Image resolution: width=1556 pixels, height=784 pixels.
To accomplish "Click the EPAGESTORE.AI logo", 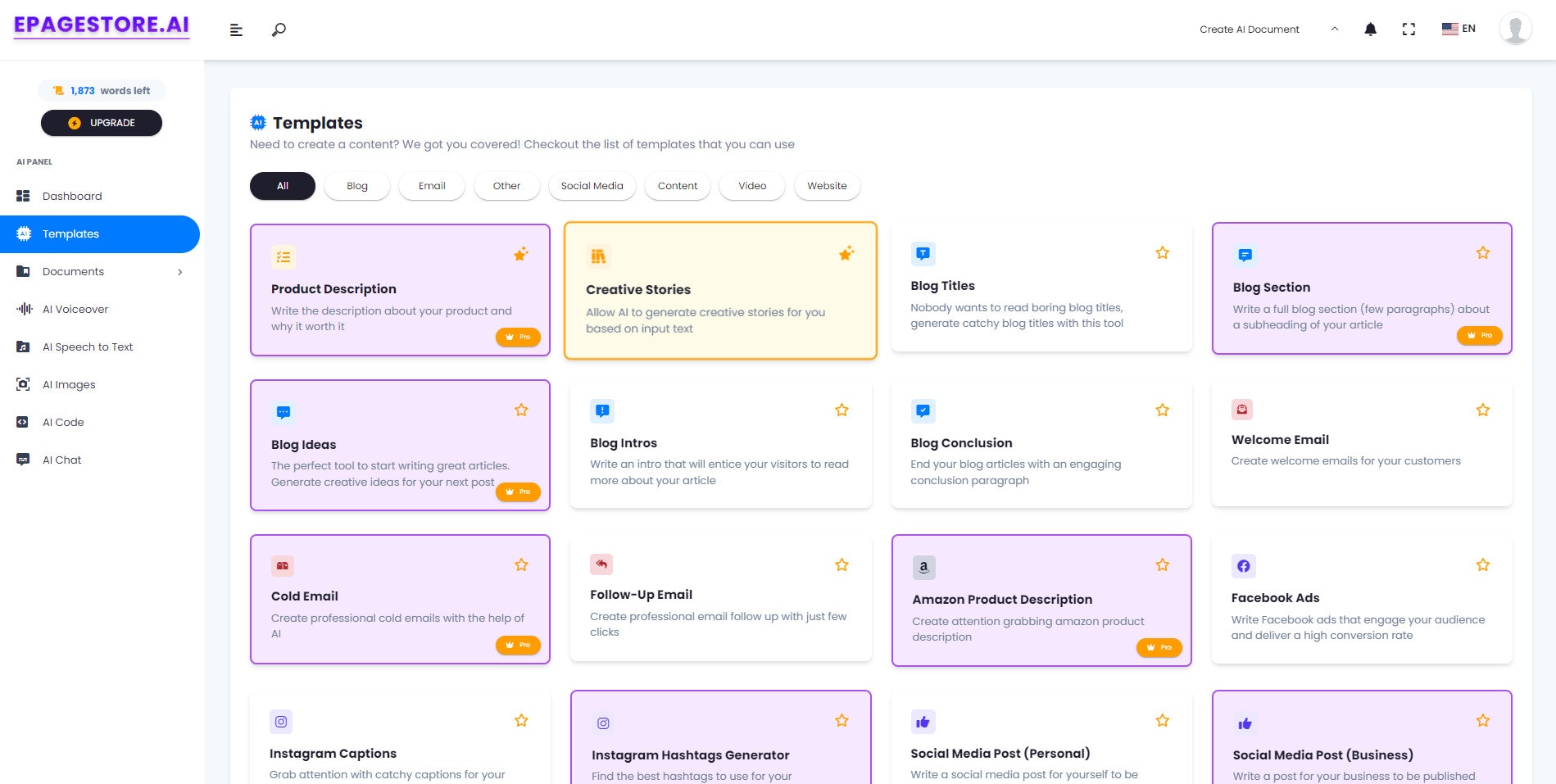I will pos(102,25).
